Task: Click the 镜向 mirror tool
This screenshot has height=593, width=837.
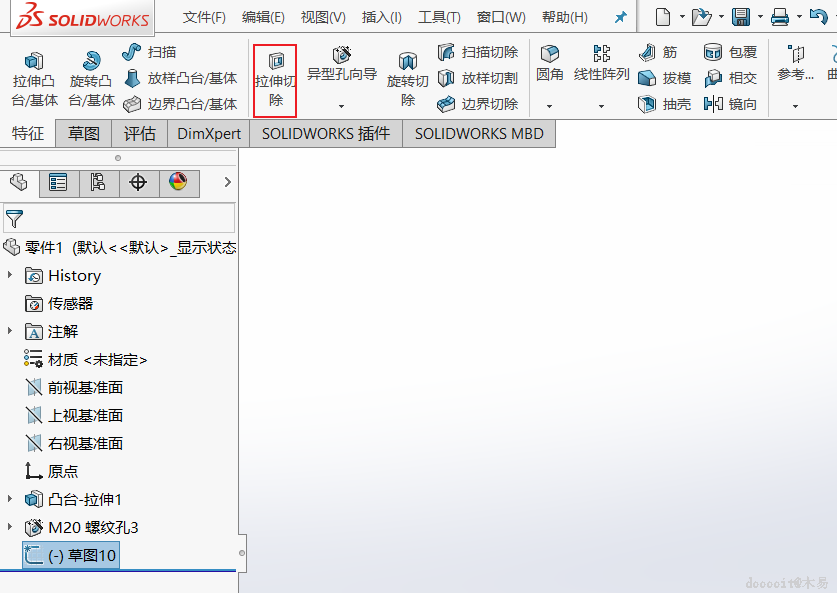Action: click(x=730, y=104)
